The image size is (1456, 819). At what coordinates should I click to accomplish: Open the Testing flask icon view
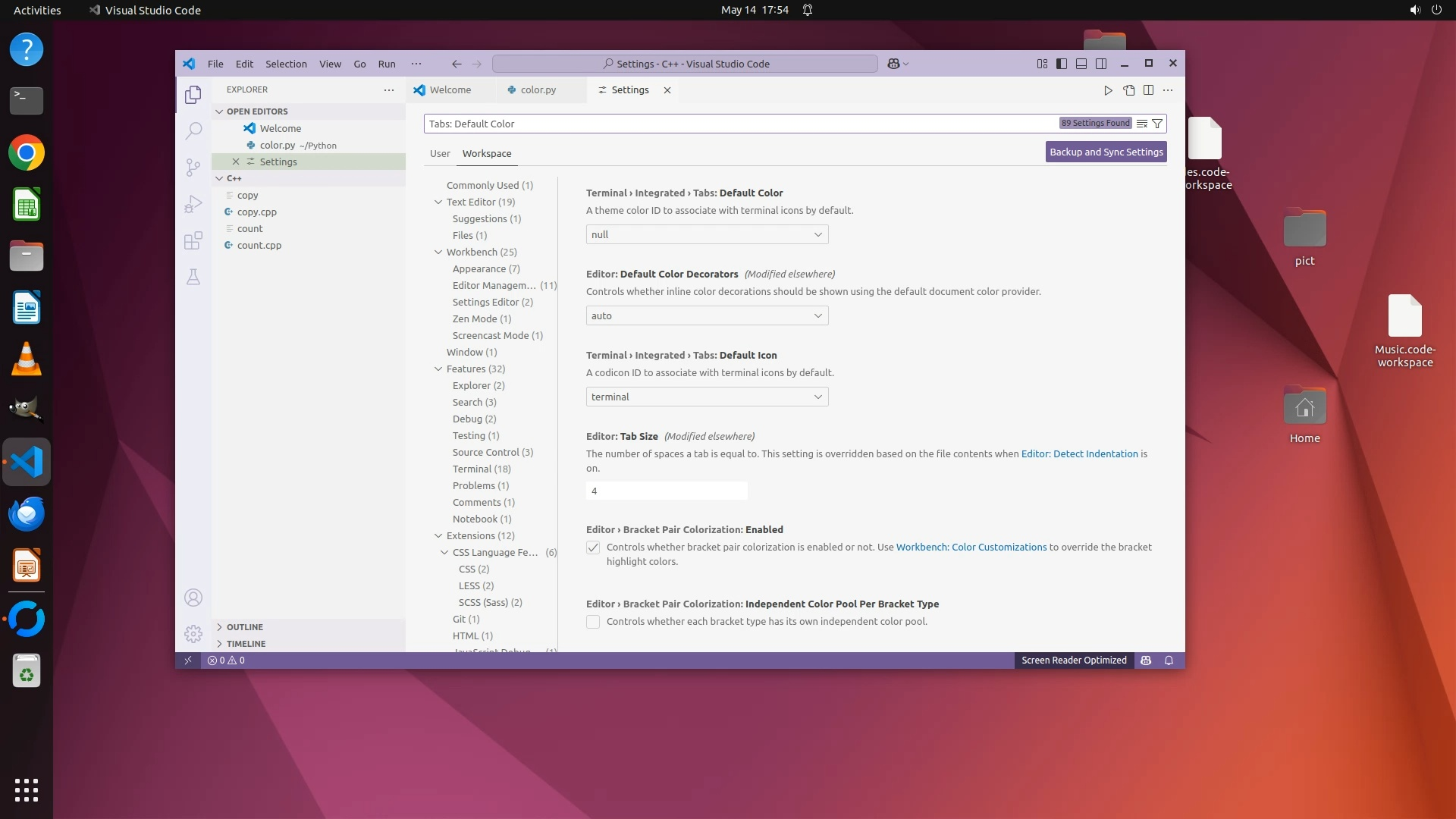click(x=193, y=277)
